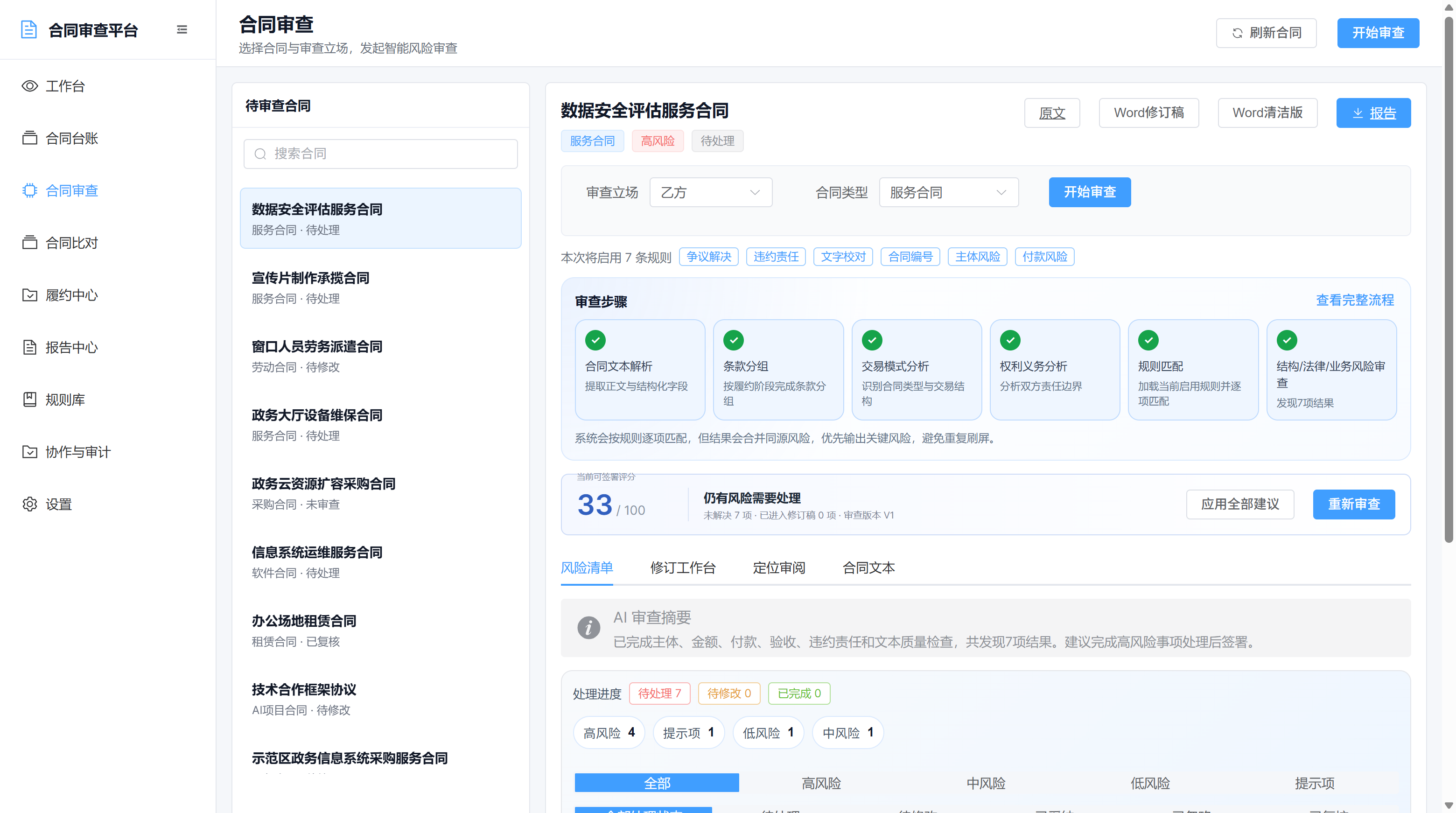
Task: Switch to the 定位审阅 tab
Action: point(779,568)
